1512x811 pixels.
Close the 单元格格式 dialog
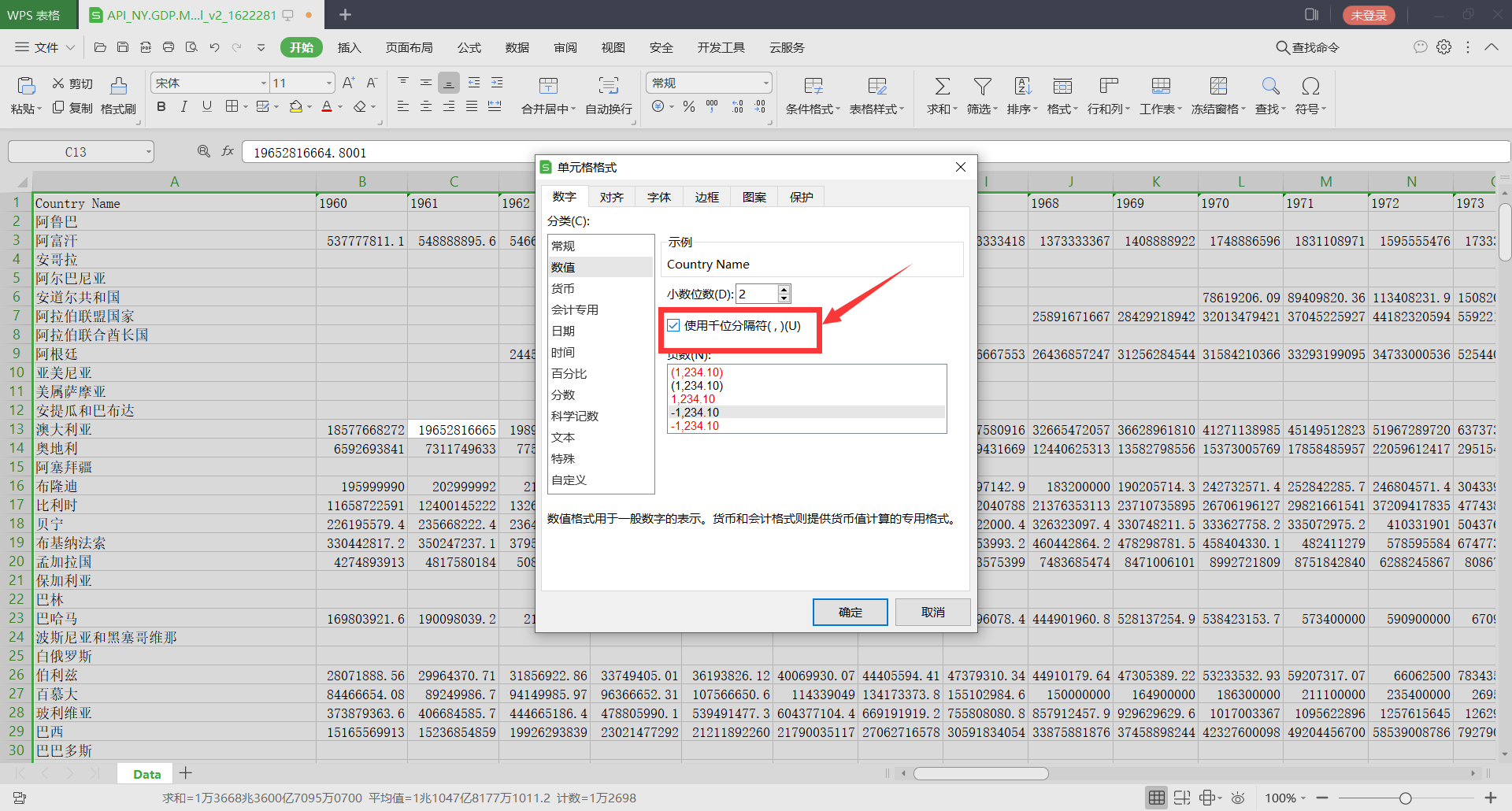[x=960, y=167]
